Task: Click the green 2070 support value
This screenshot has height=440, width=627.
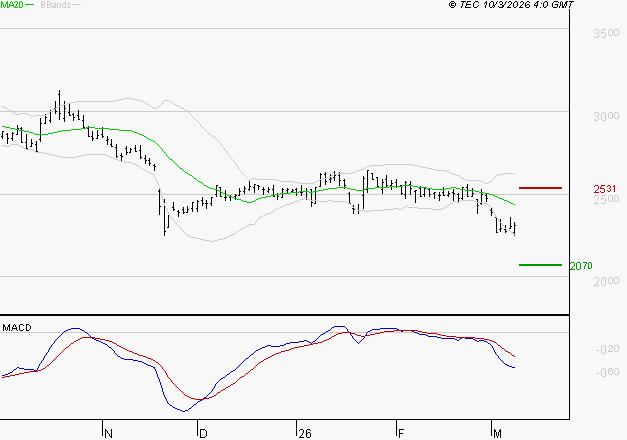Action: click(x=581, y=266)
